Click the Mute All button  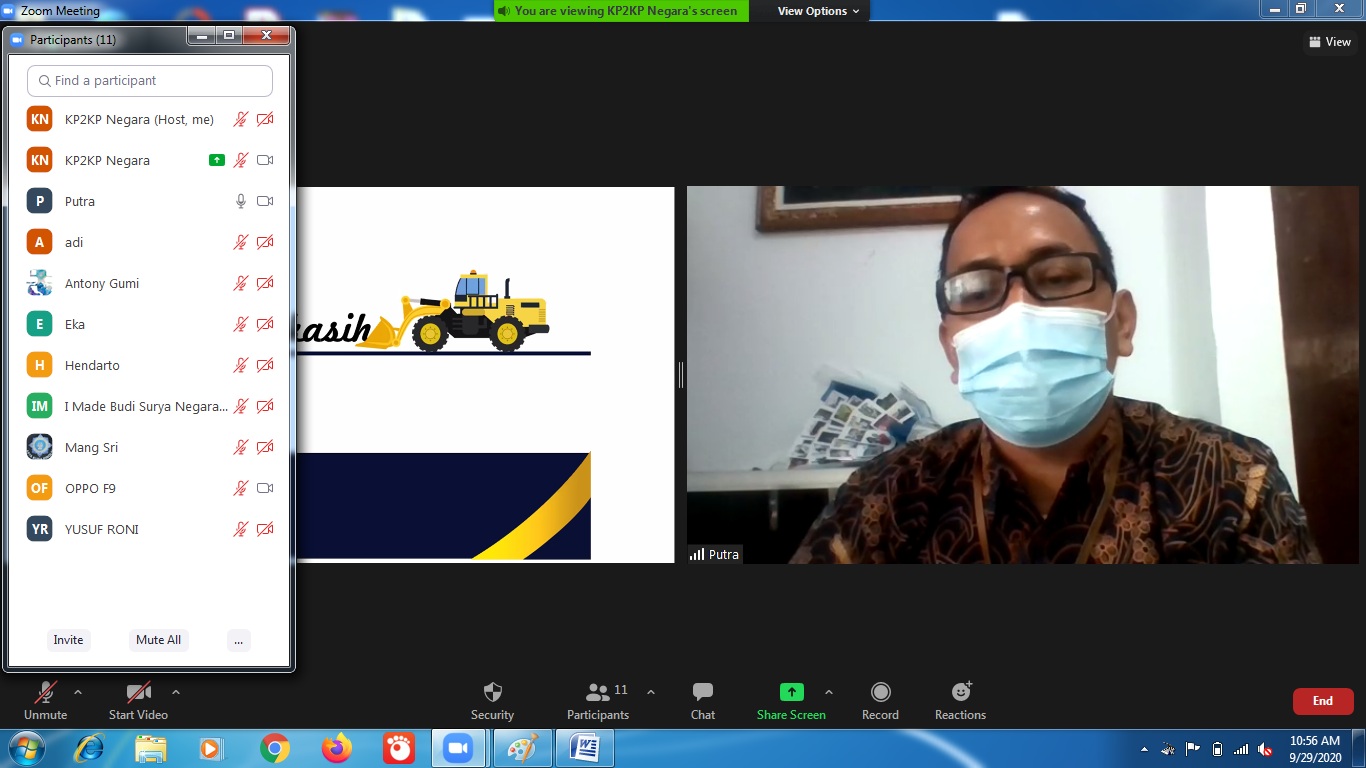click(158, 640)
